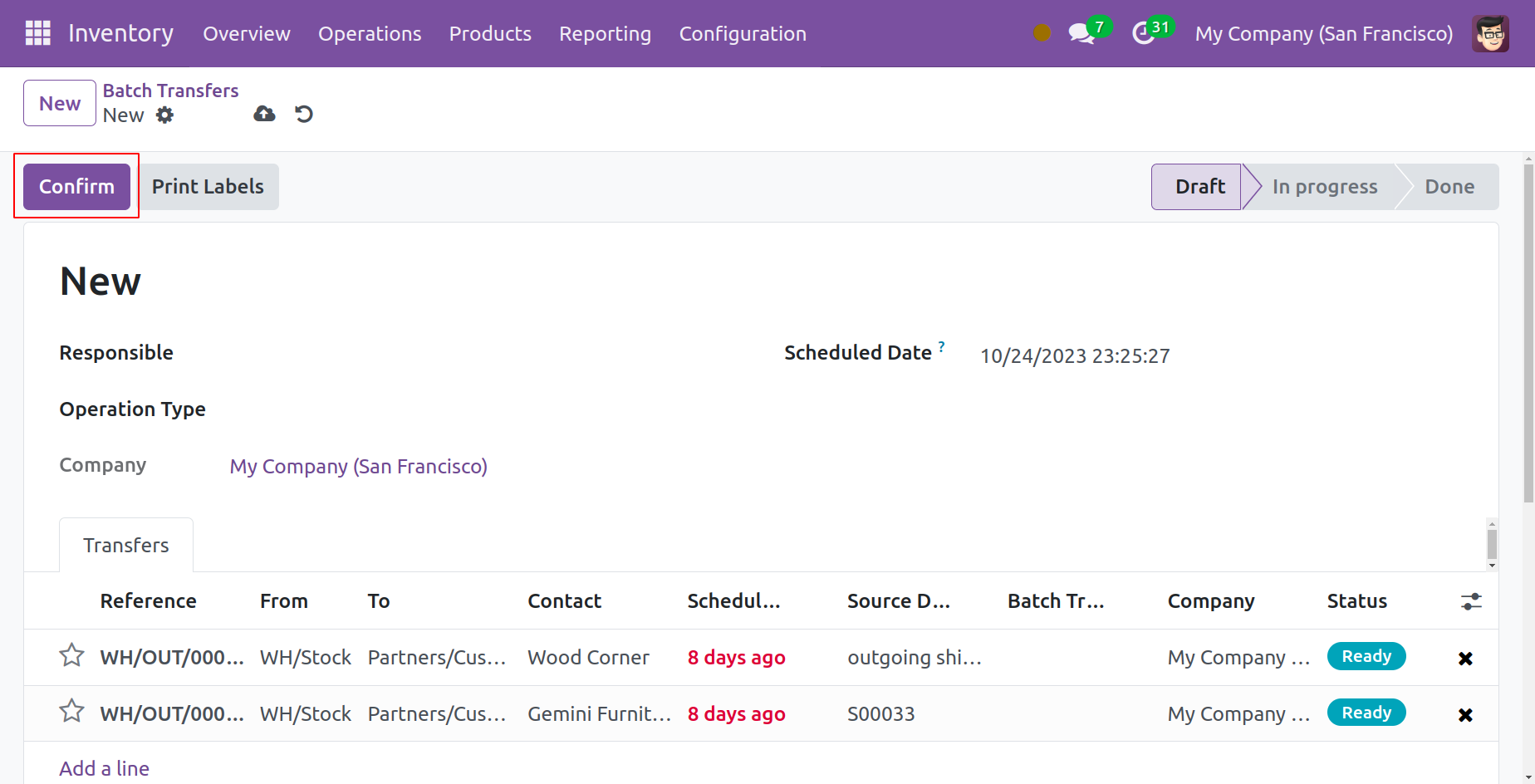
Task: Open optional columns settings toggle
Action: 1471,601
